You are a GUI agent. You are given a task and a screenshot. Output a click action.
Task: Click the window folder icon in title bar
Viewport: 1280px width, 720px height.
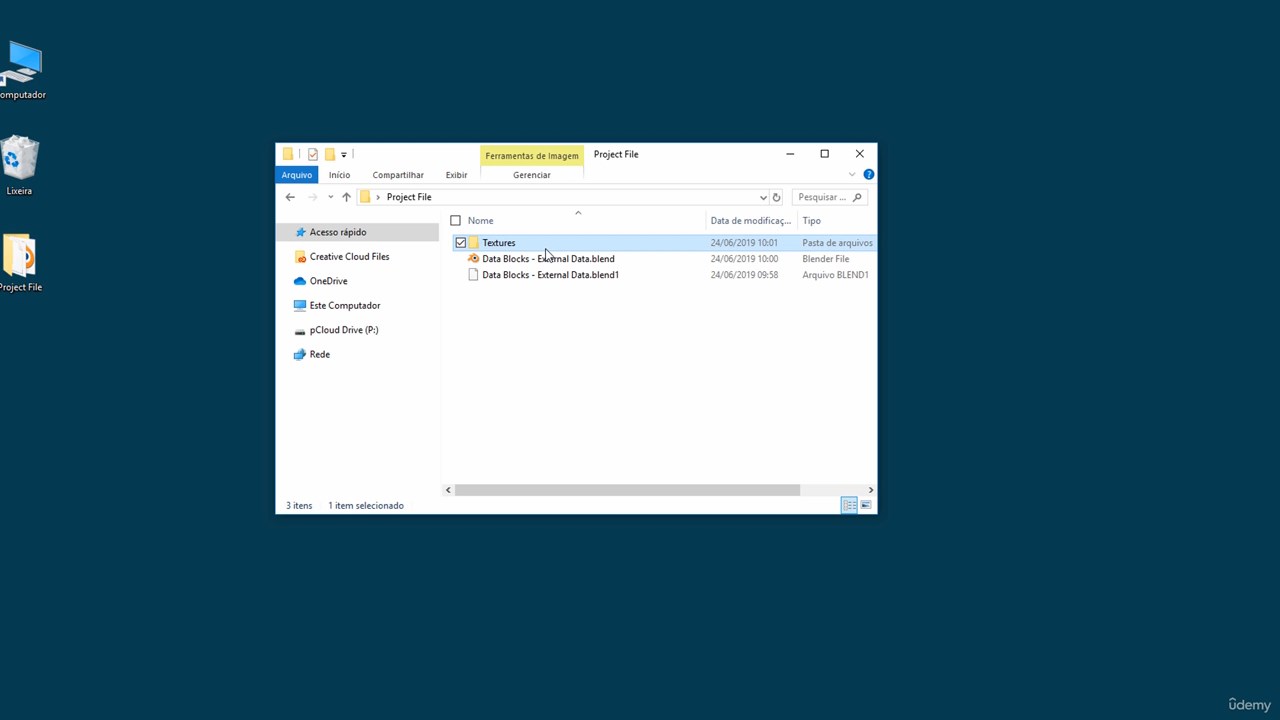[288, 154]
